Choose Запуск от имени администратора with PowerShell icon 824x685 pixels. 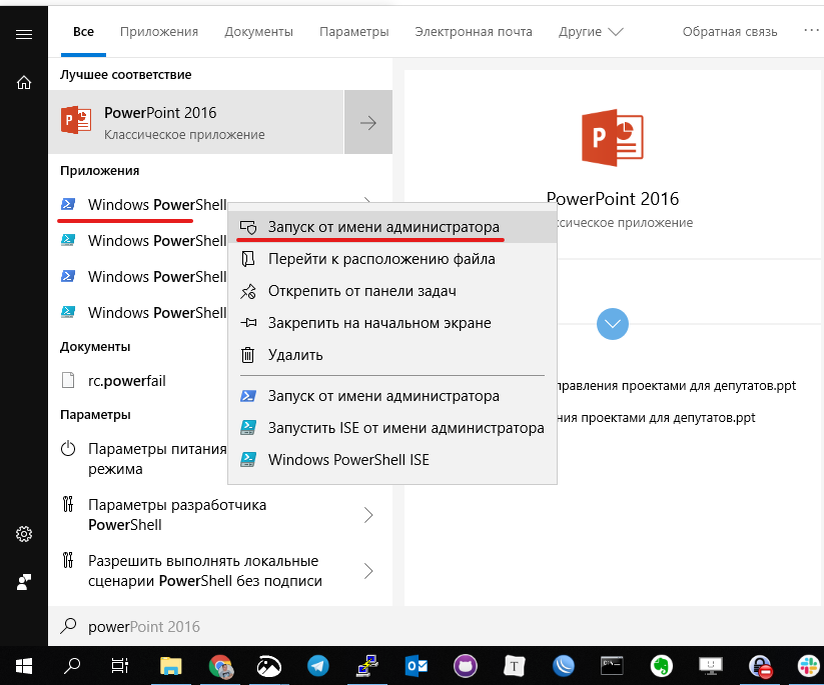(392, 396)
